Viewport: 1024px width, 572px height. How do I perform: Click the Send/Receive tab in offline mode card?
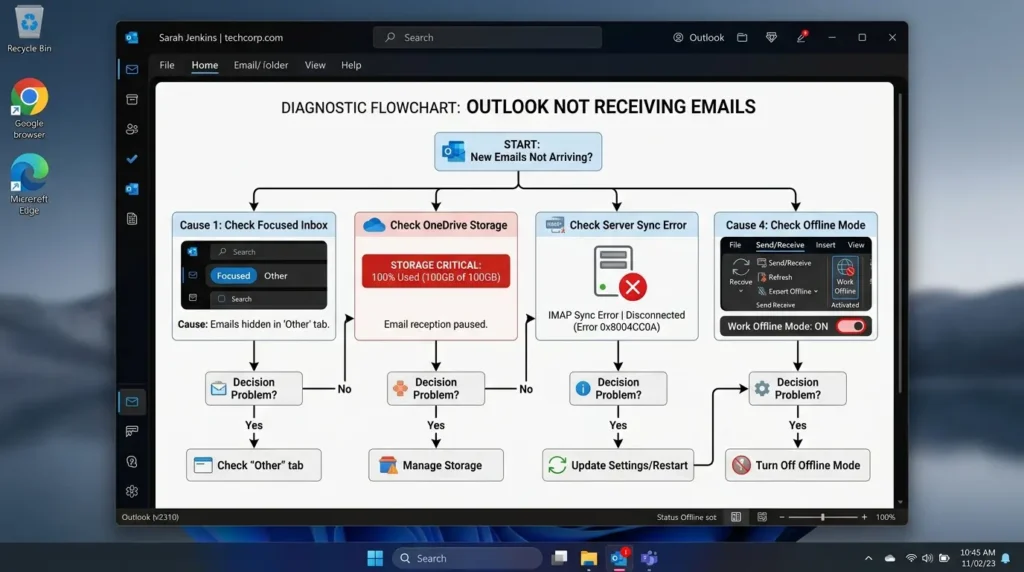(780, 245)
